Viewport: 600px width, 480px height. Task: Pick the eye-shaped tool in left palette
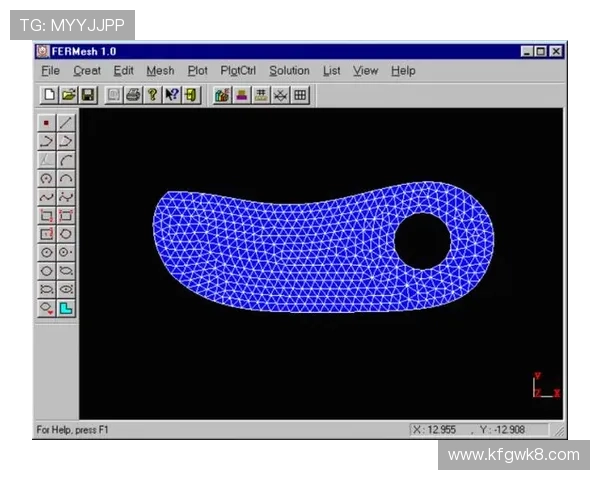point(66,289)
